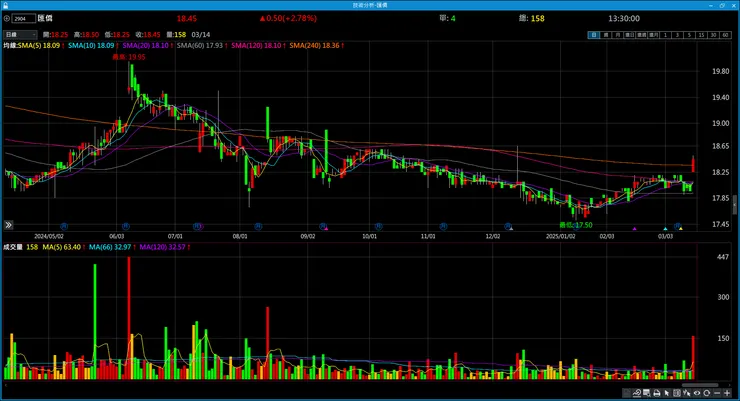Click the plus circle icon beside stock code
Viewport: 740px width, 401px height.
click(7, 18)
